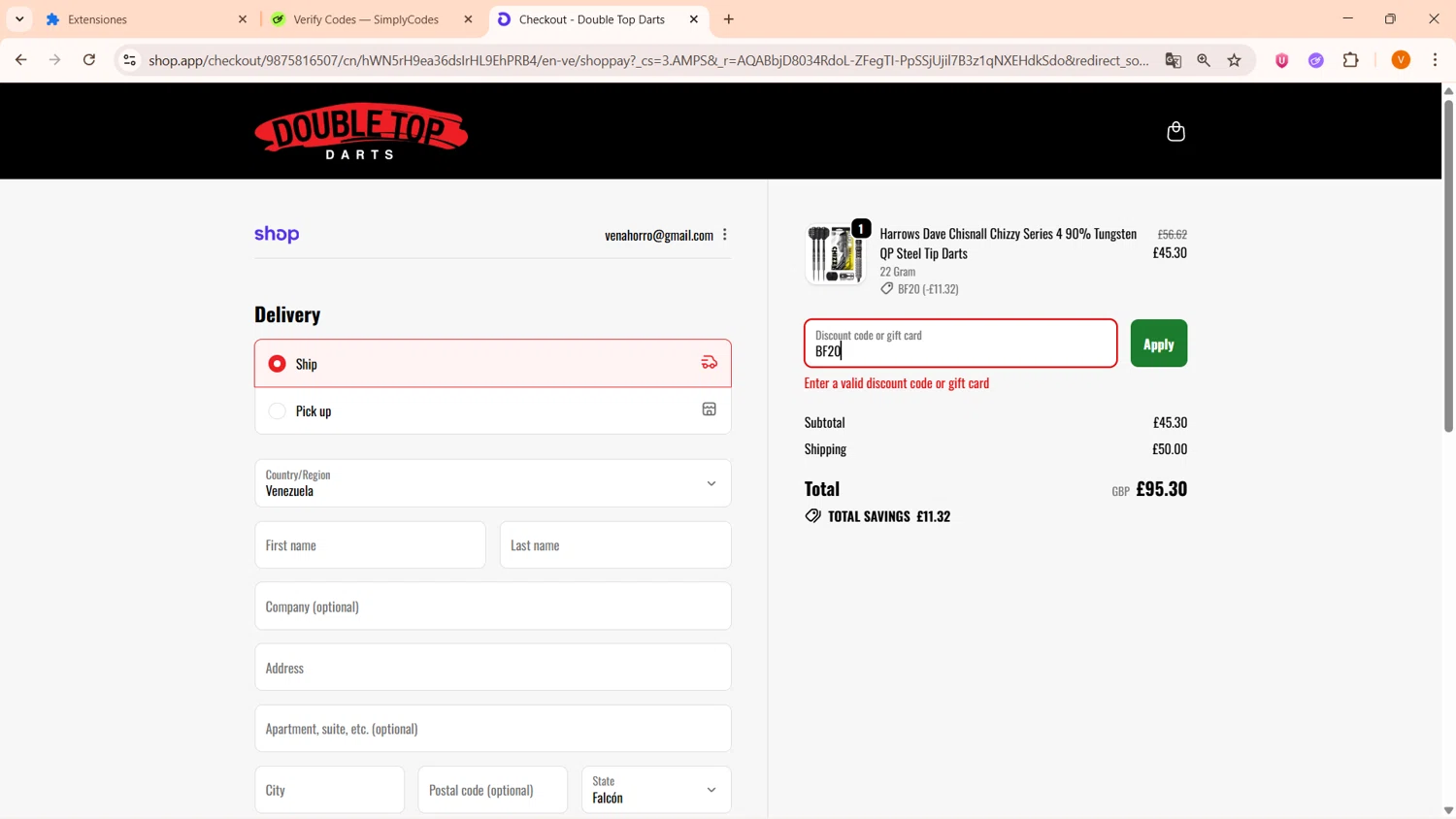Click the Shop pay logo

277,234
